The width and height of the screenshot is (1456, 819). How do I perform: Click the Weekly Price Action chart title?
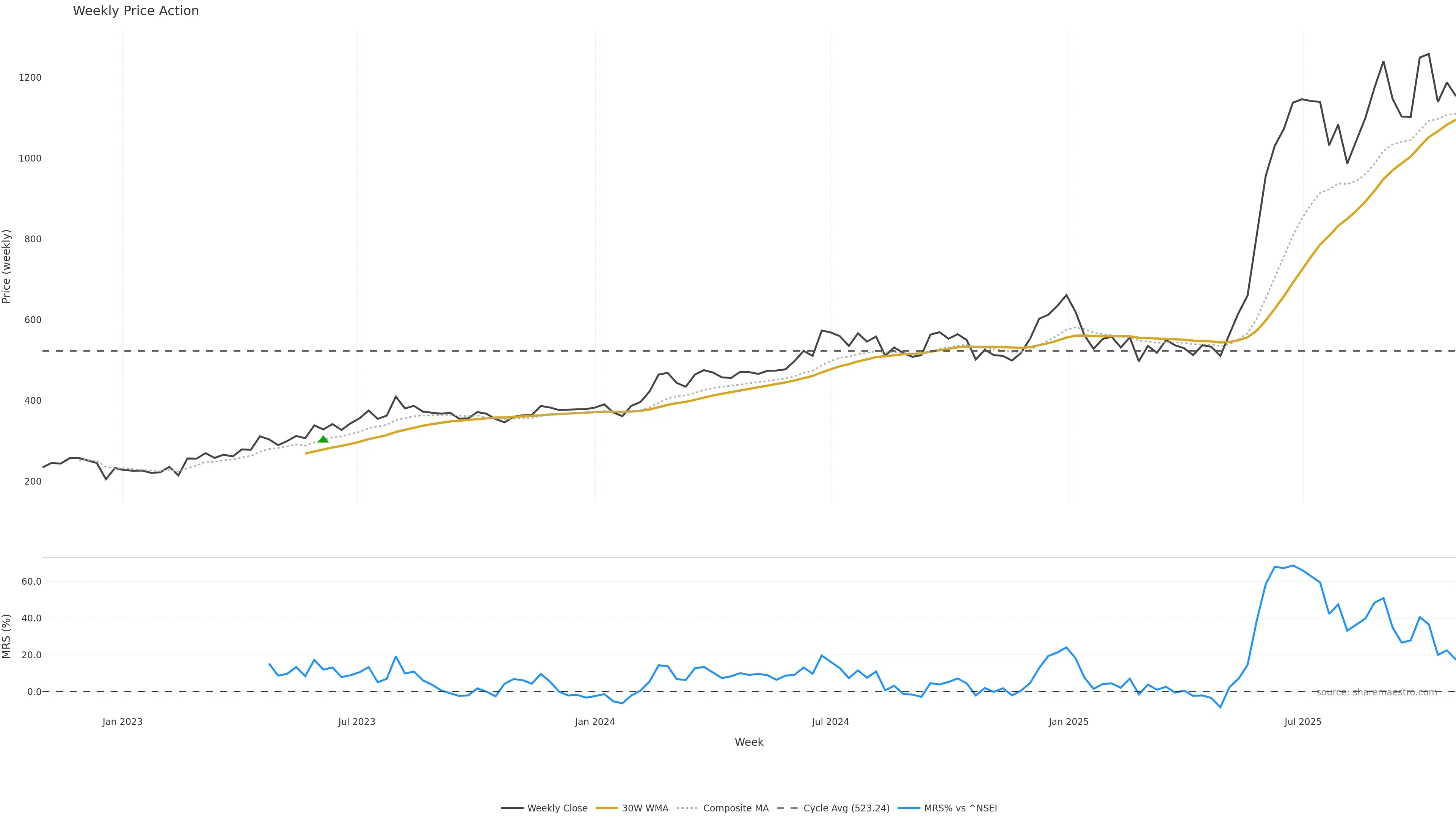click(136, 11)
